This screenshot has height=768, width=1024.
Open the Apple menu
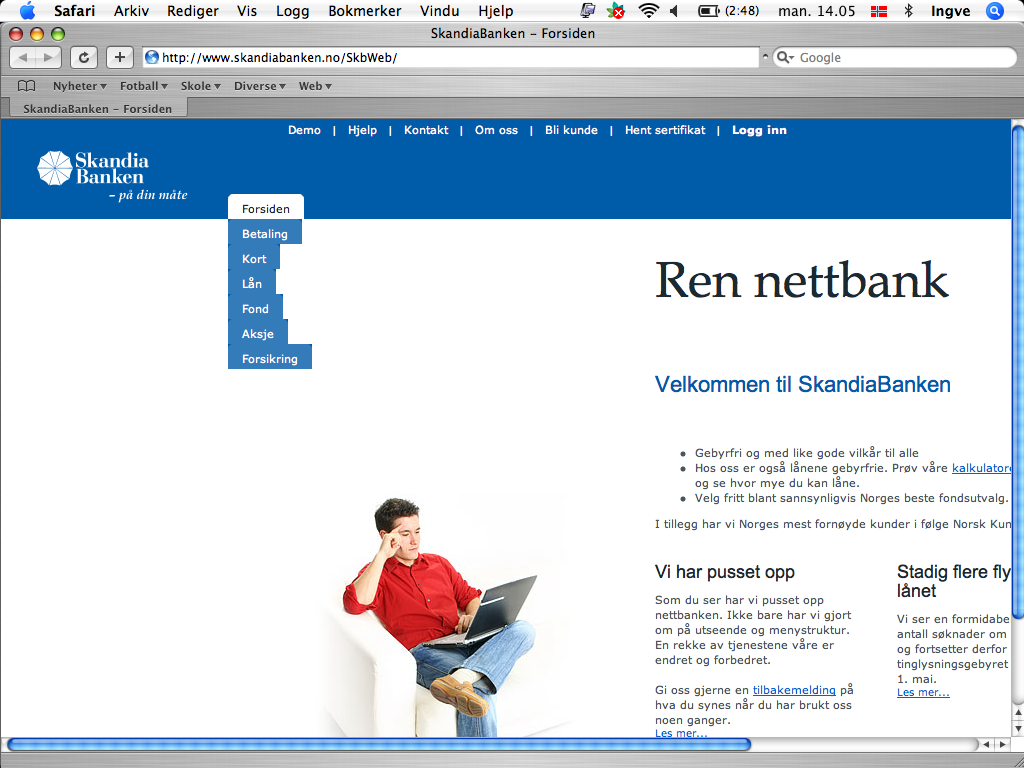pos(27,10)
